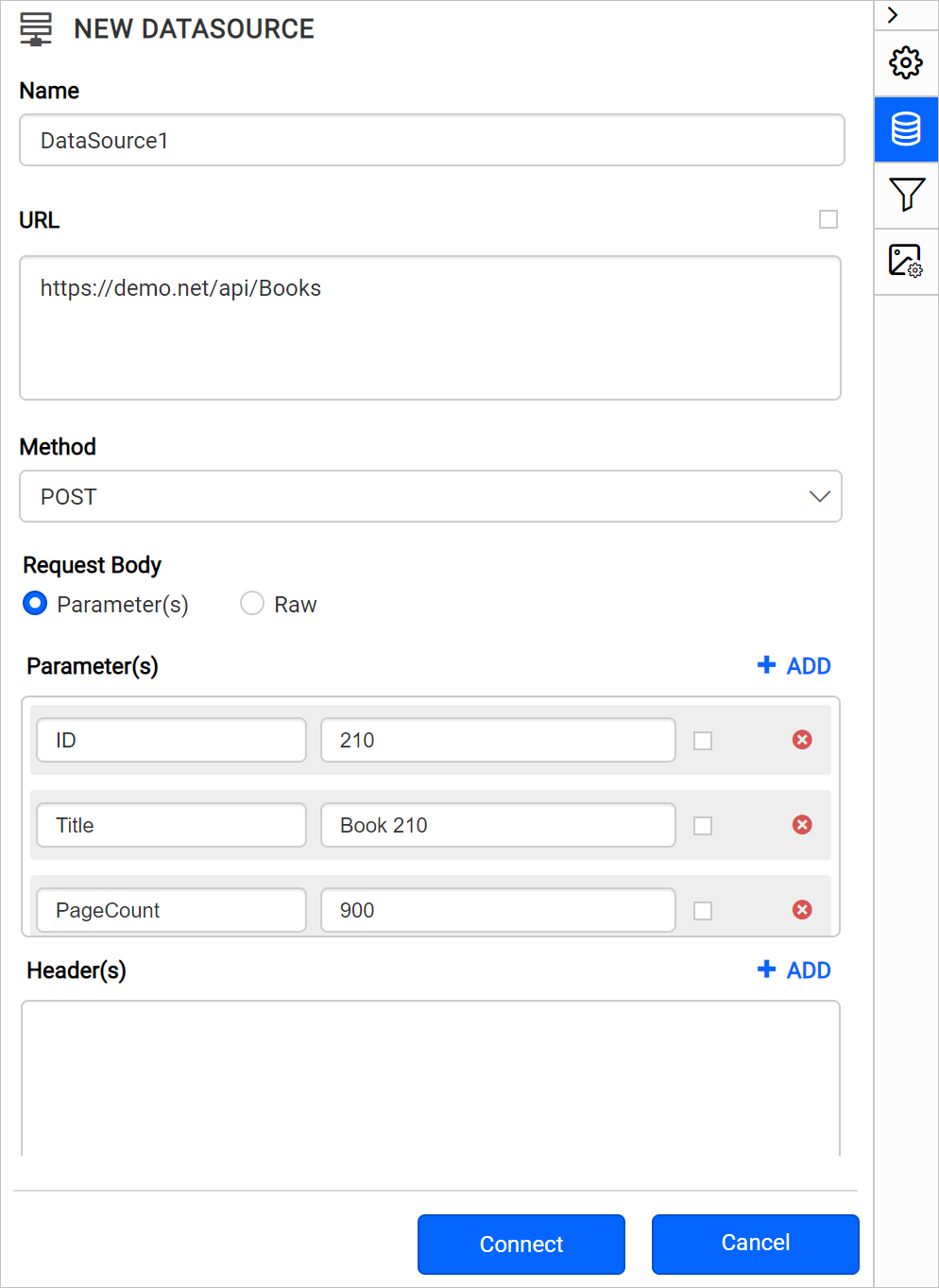The height and width of the screenshot is (1288, 939).
Task: Add a new header with ADD
Action: click(794, 970)
